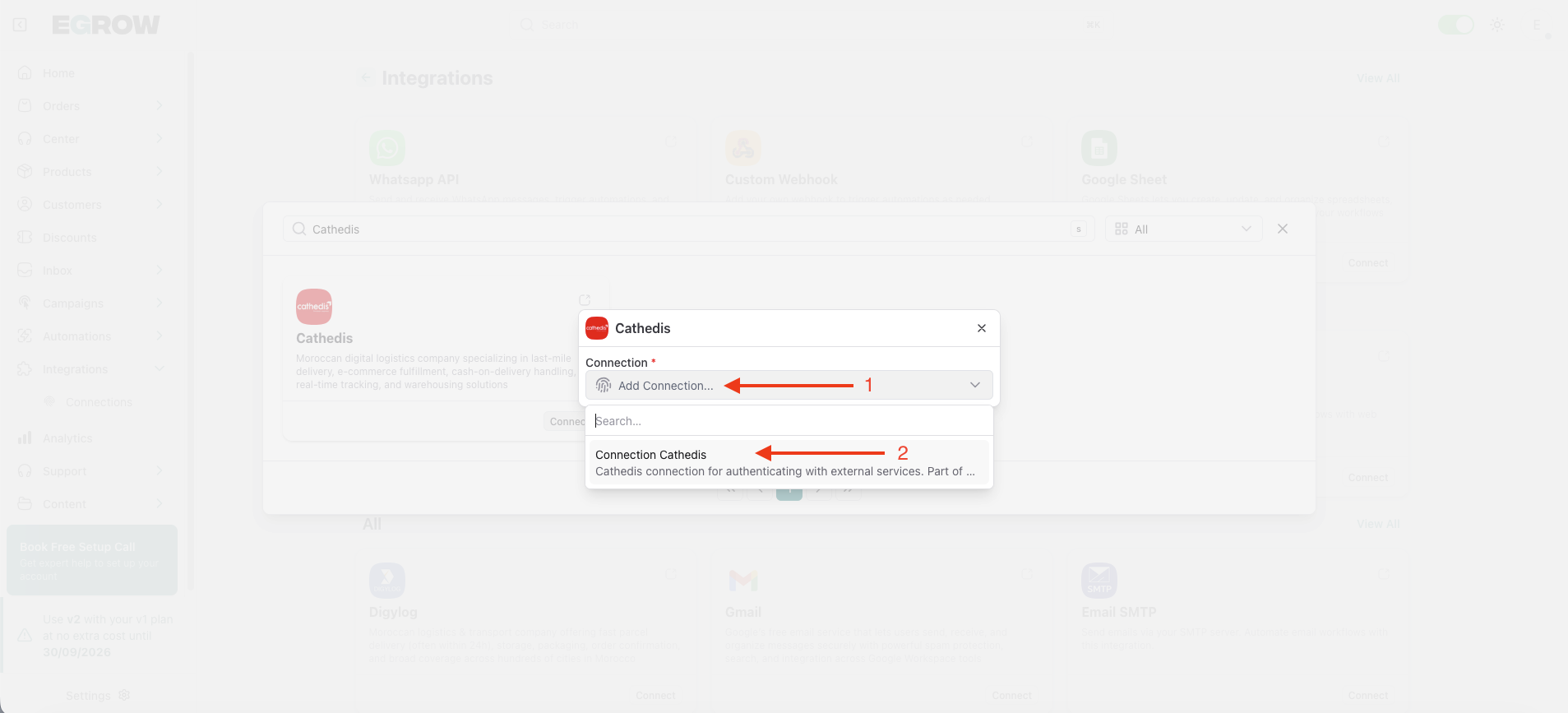Click the Cathedis card title
The width and height of the screenshot is (1568, 713).
coord(324,339)
